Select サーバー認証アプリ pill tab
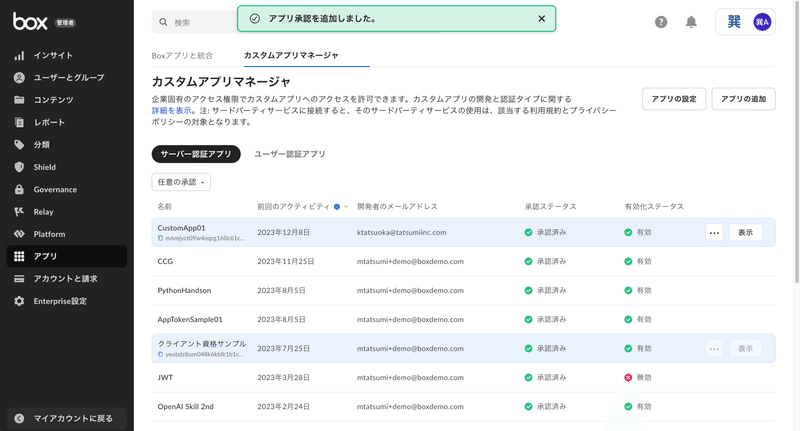Screen dimensions: 800x431 coord(196,154)
